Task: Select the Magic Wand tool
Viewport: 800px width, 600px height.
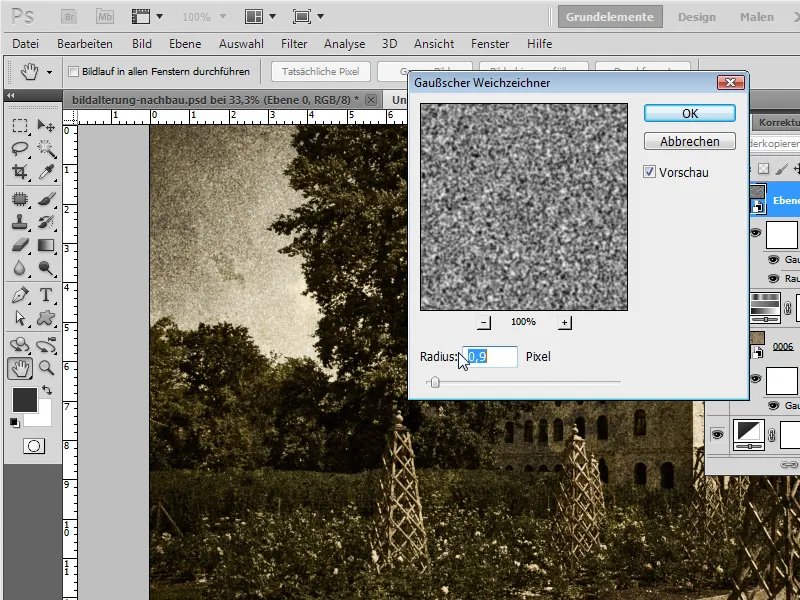Action: [x=46, y=149]
